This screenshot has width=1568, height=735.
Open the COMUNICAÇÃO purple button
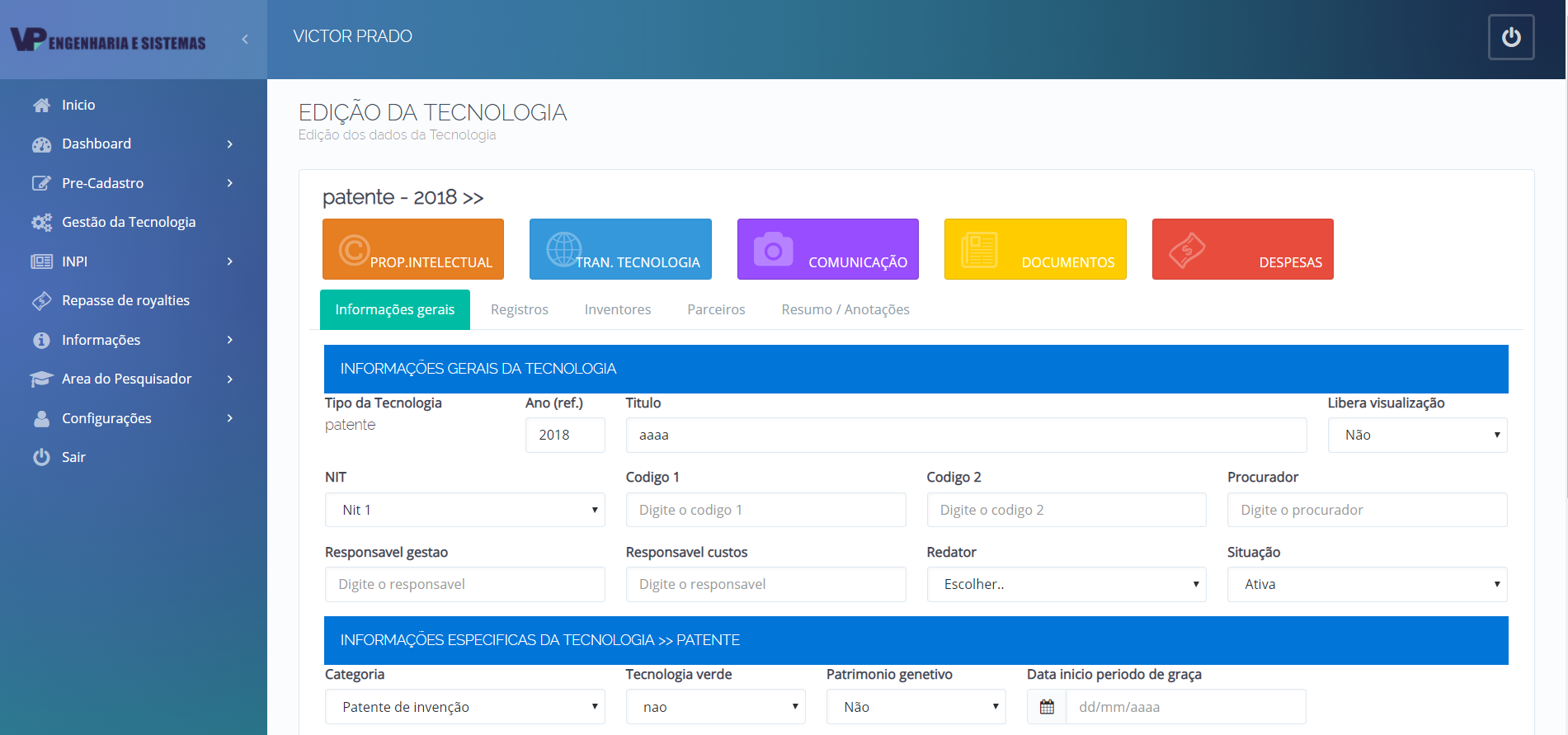[828, 249]
